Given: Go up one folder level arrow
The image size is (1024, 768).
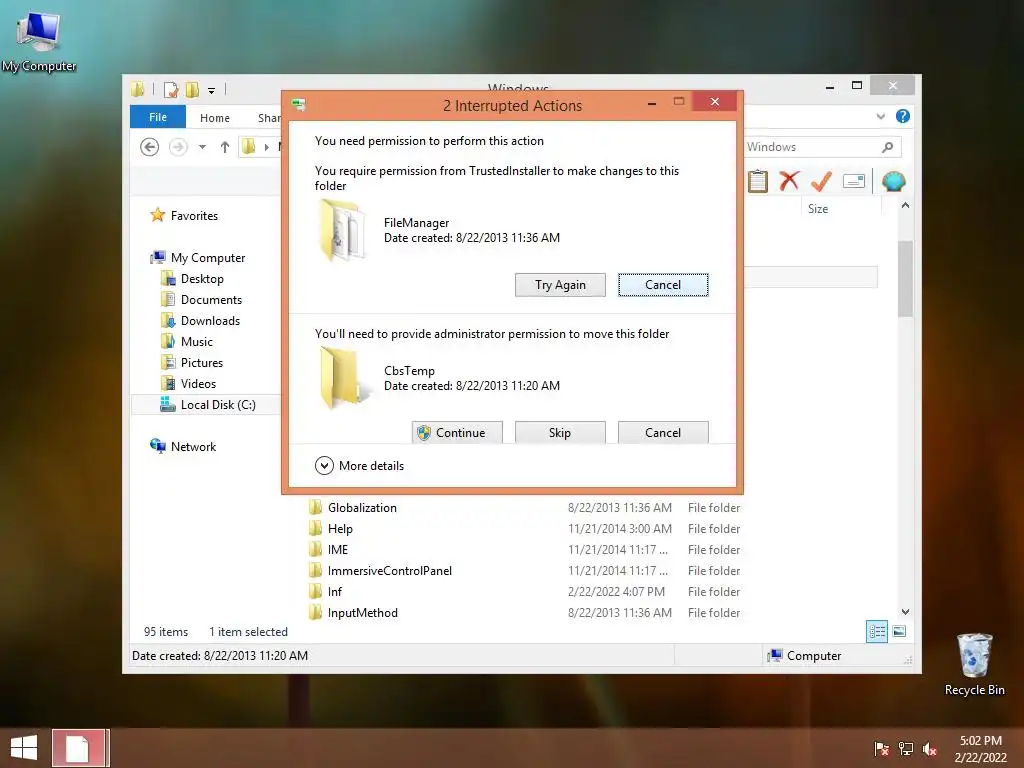Looking at the screenshot, I should pyautogui.click(x=225, y=147).
